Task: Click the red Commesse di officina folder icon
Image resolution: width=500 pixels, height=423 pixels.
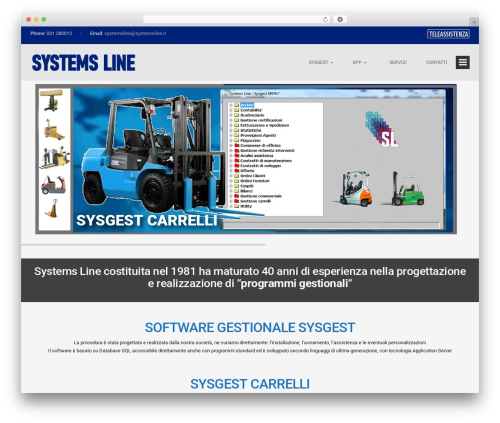Action: point(237,145)
